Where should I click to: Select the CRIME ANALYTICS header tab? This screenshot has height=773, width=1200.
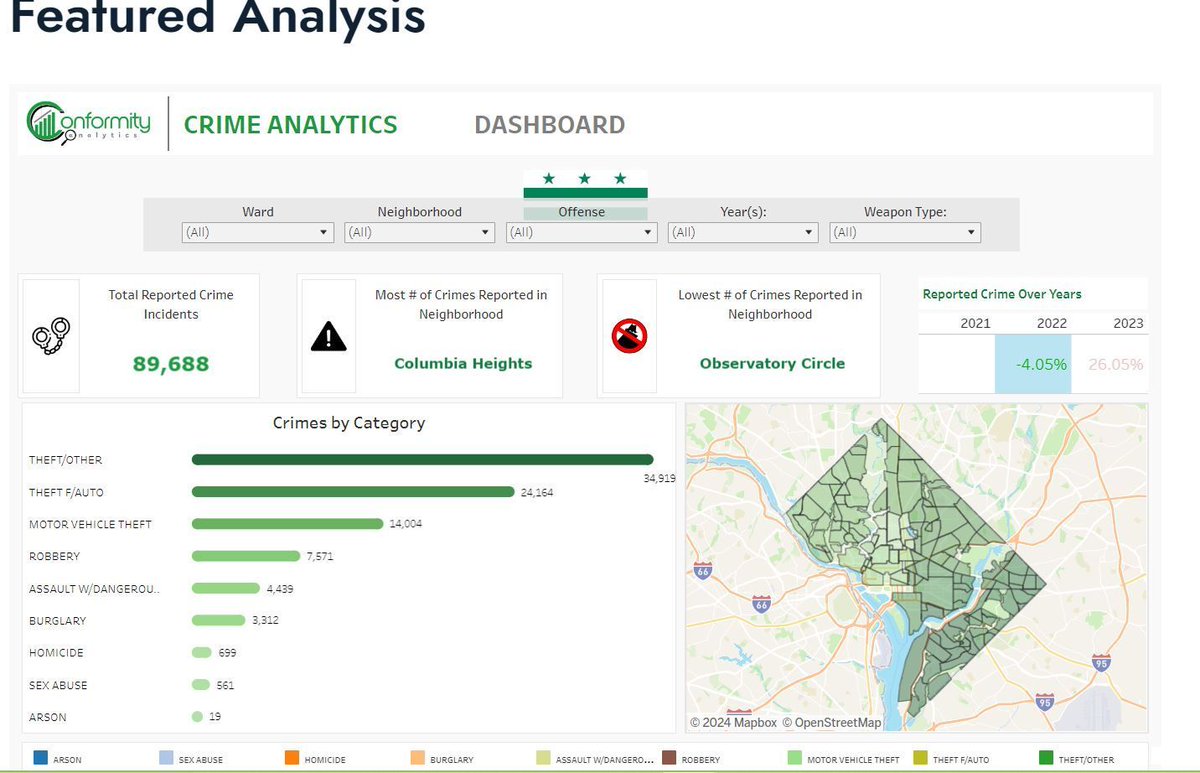click(x=291, y=125)
